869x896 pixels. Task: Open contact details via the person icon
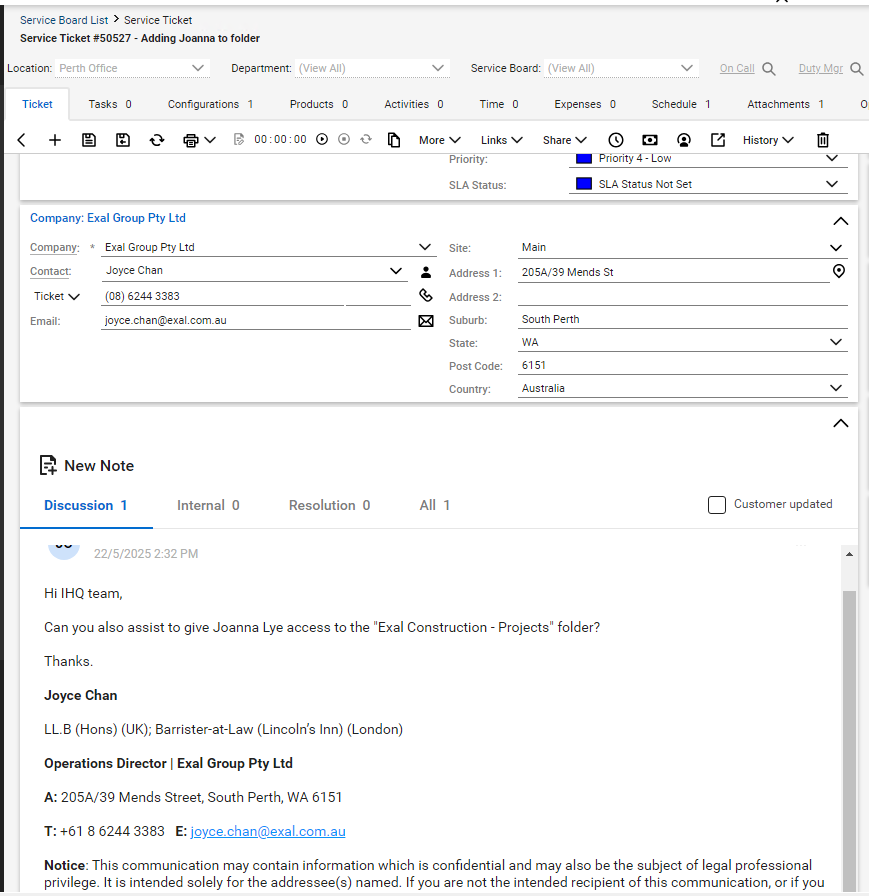click(426, 272)
